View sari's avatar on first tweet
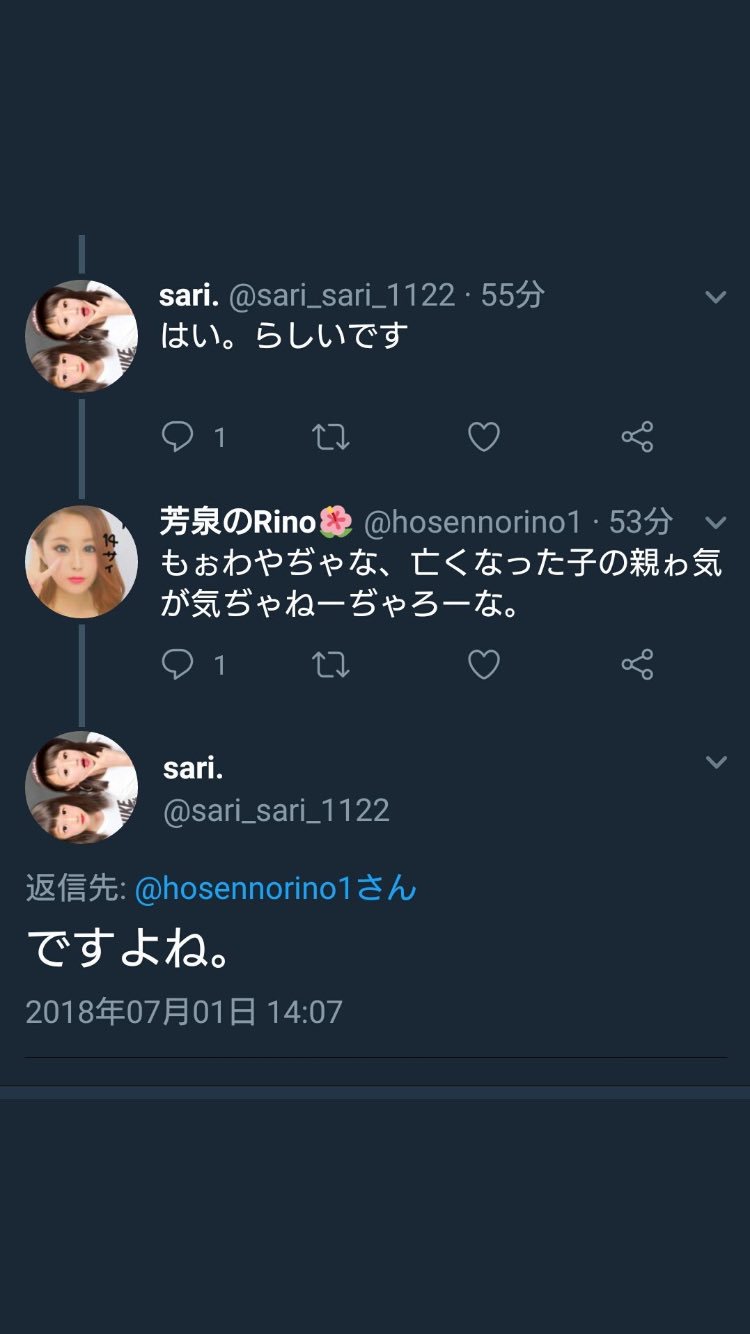 coord(81,336)
